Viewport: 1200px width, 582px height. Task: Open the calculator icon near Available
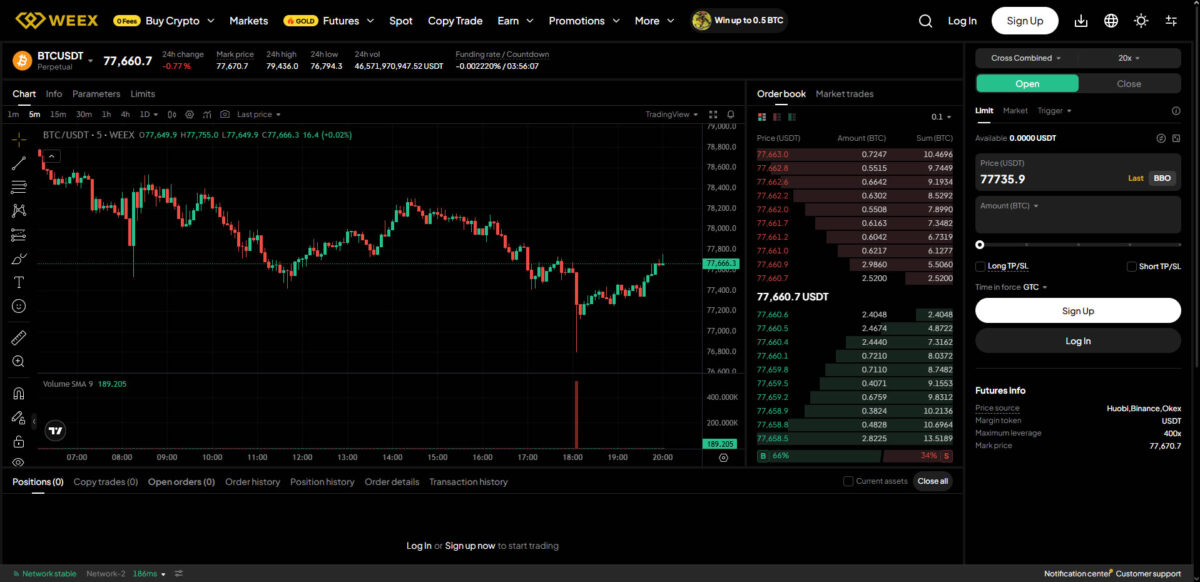(x=1176, y=138)
